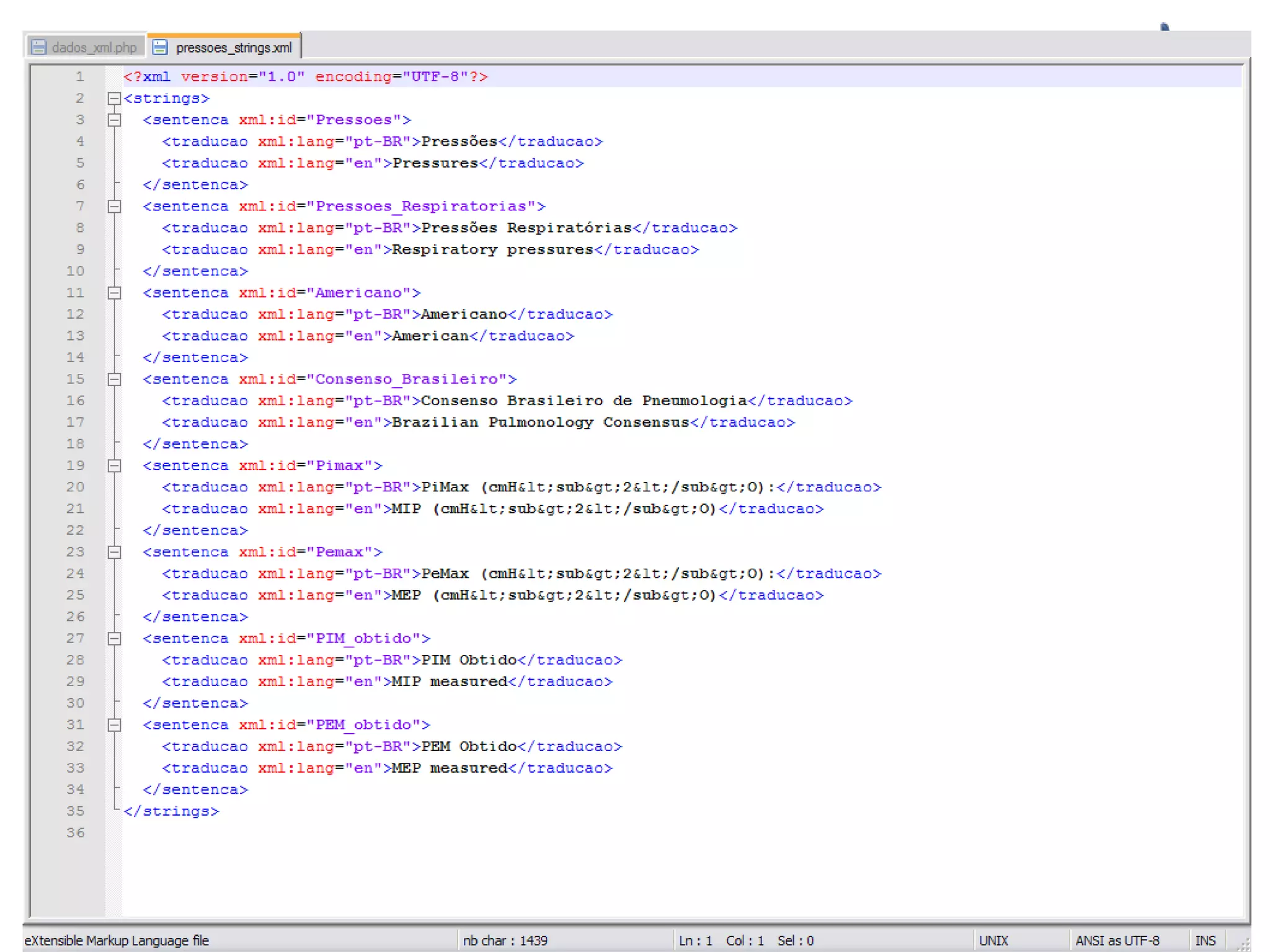The image size is (1270, 952).
Task: Click the 'Pressoes_Respiratorias' id value on line 7
Action: click(421, 207)
